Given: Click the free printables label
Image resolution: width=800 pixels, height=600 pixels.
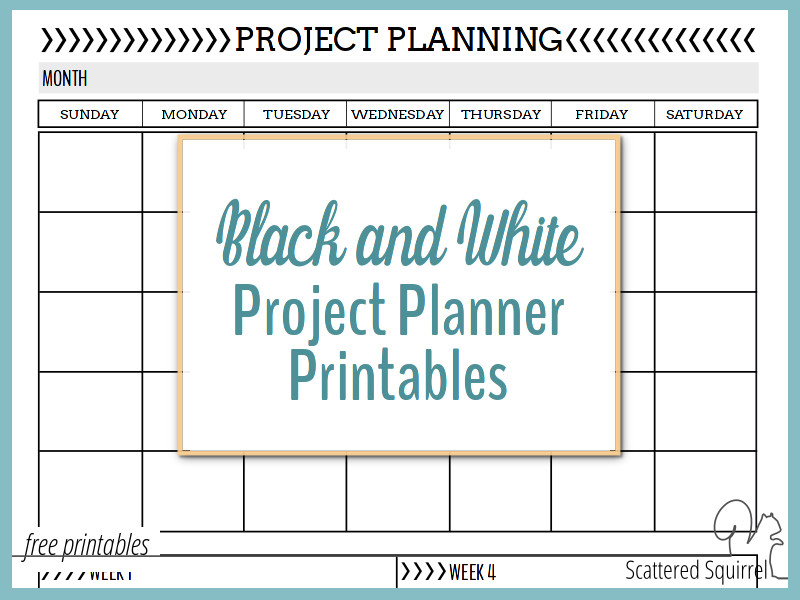Looking at the screenshot, I should tap(87, 544).
